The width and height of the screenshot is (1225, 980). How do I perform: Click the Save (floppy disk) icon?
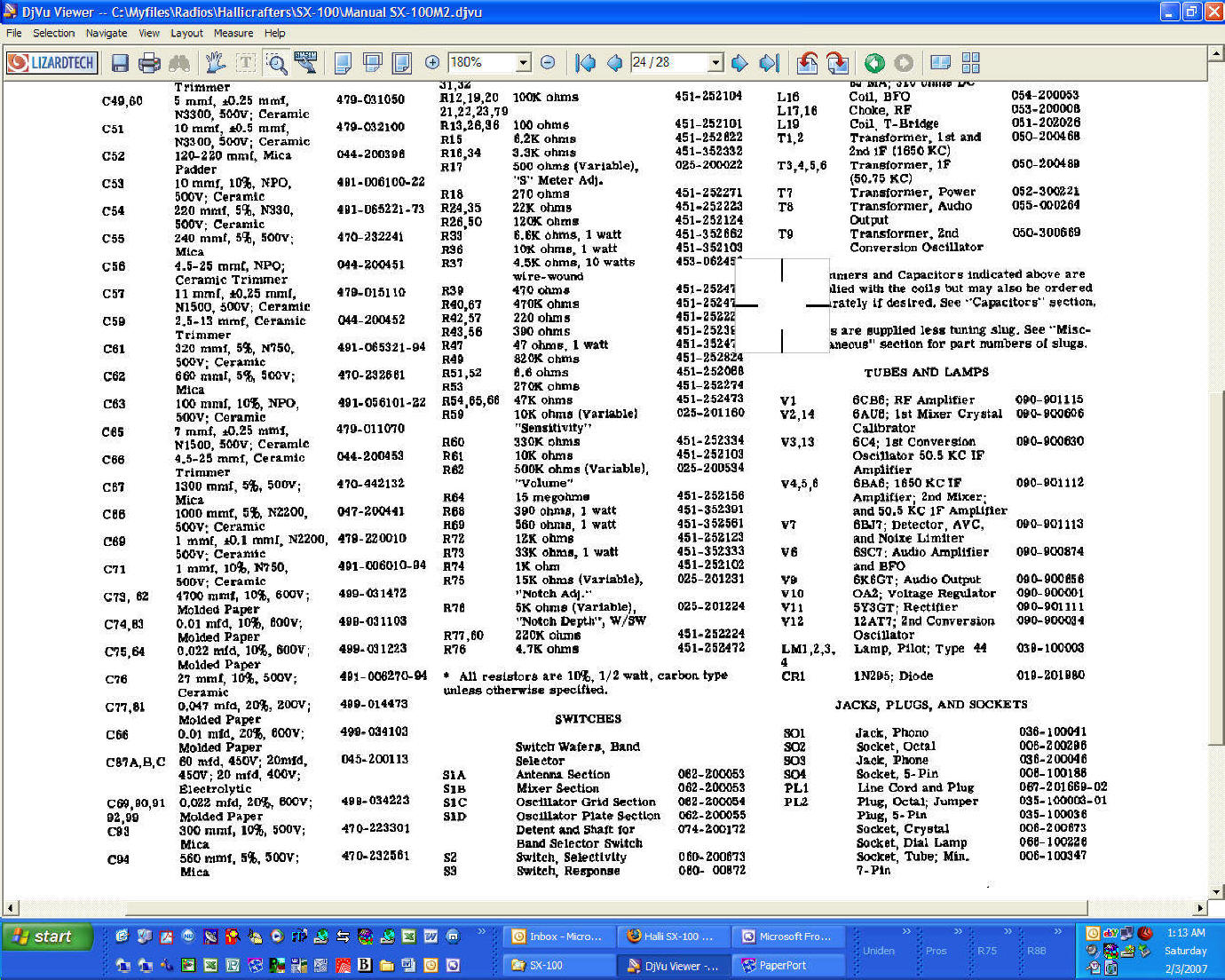[x=120, y=62]
